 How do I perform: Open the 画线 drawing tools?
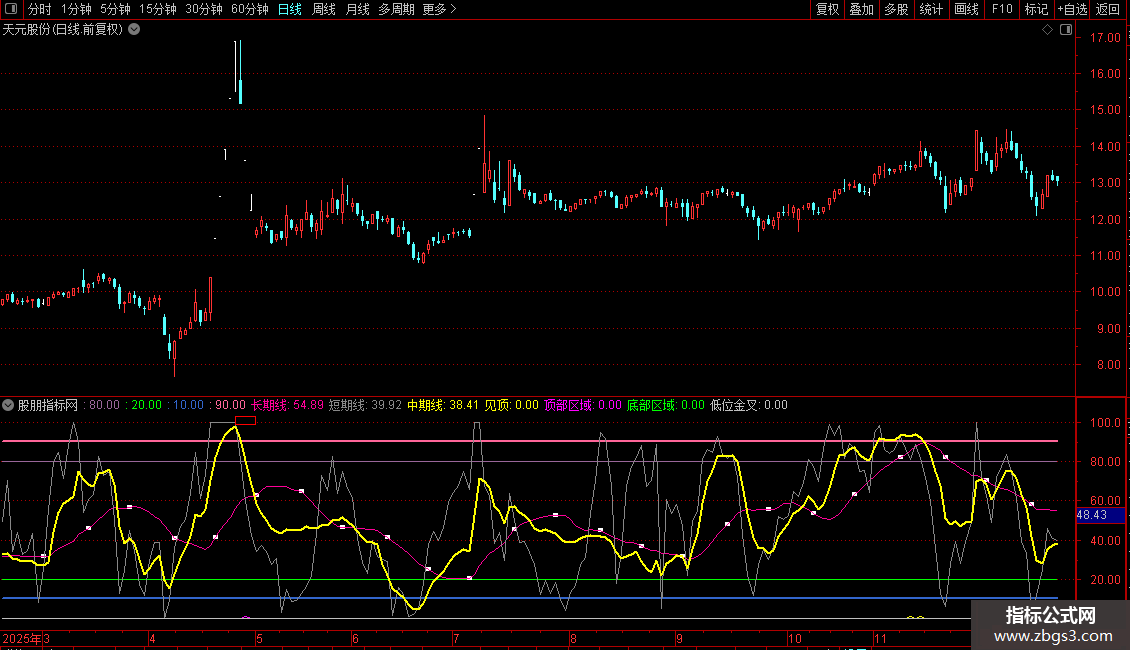click(x=966, y=10)
